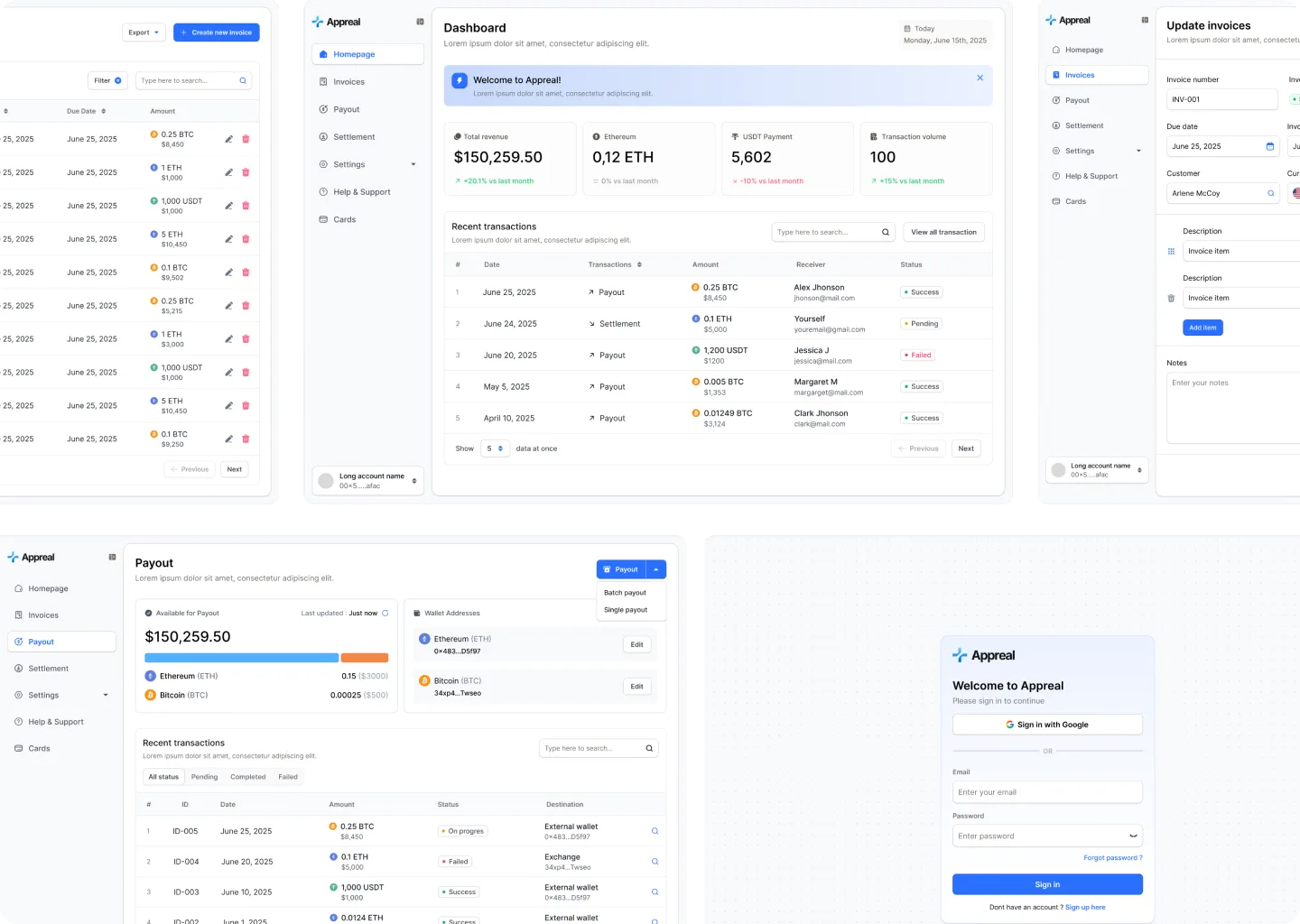Click the Appreal logo on the sign-in card
The image size is (1300, 924).
984,656
